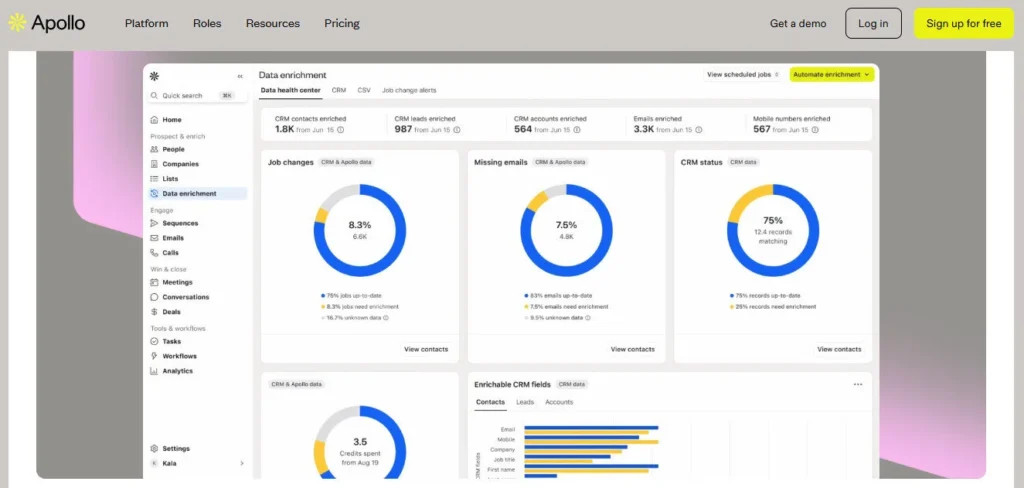Open the Home icon in the sidebar
The height and width of the screenshot is (488, 1024).
point(154,120)
